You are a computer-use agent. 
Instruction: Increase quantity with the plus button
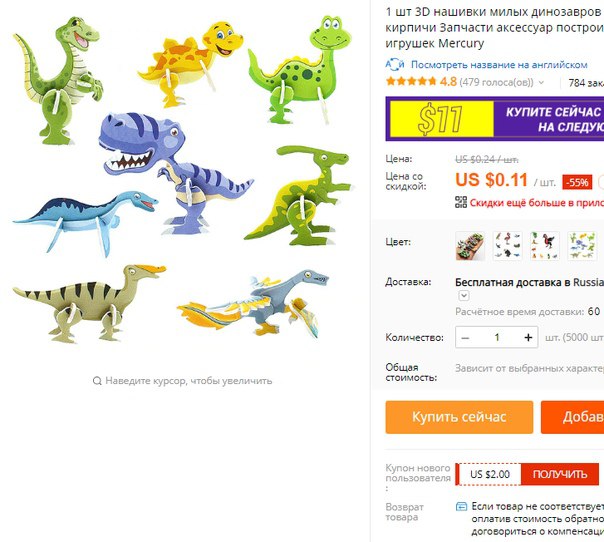click(x=528, y=337)
